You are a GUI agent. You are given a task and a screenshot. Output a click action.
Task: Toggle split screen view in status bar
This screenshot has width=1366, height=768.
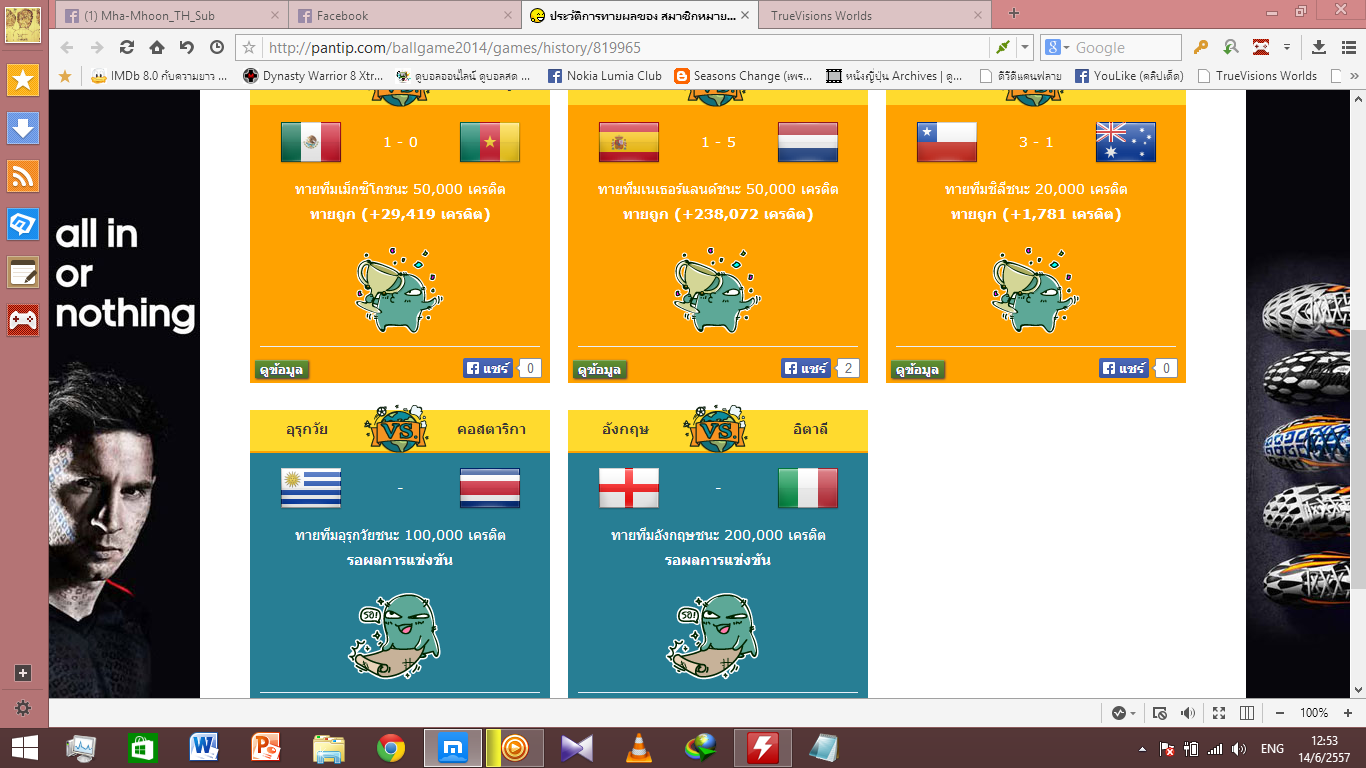click(1247, 713)
